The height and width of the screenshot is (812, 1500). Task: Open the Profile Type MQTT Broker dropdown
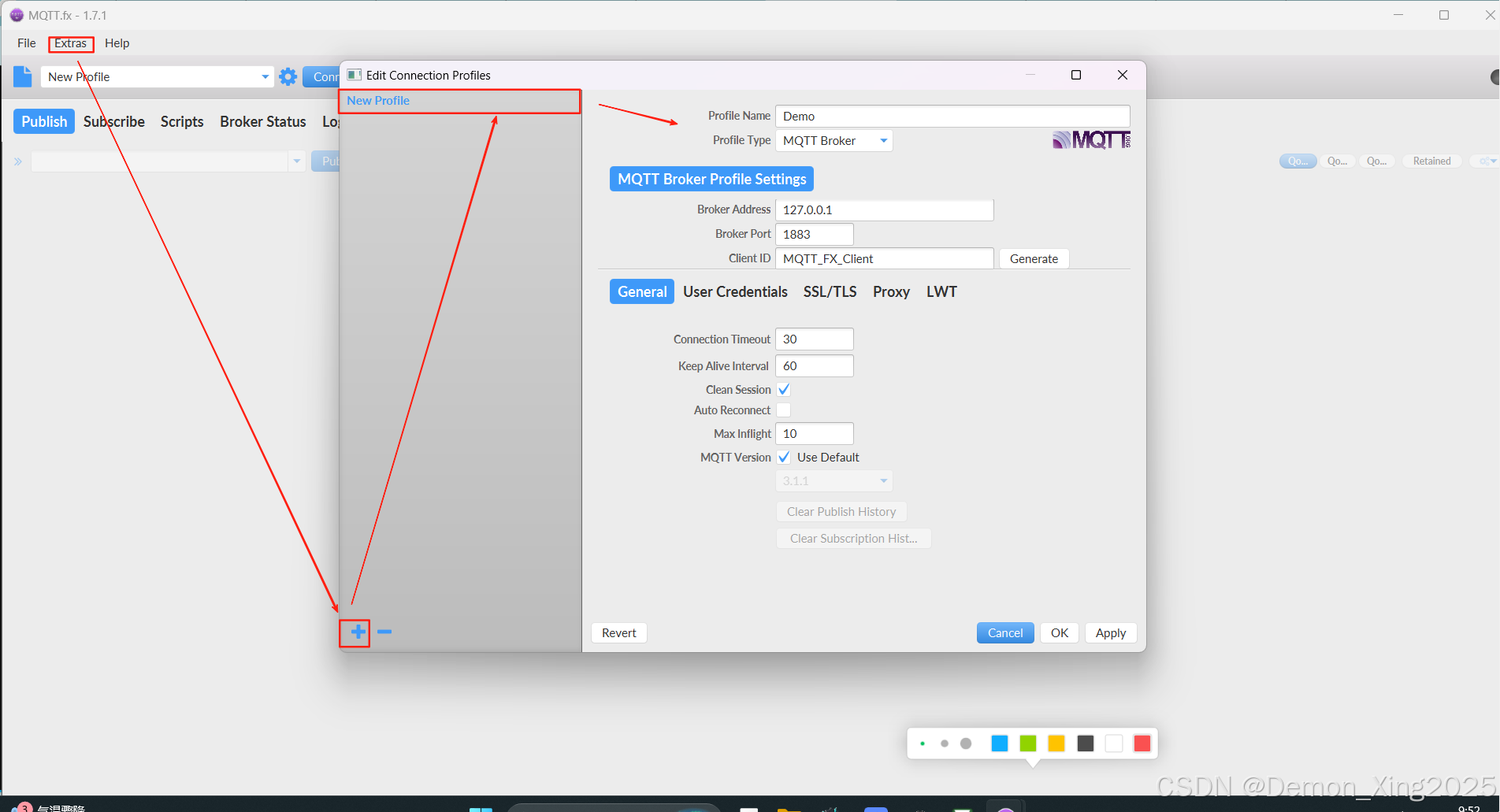coord(834,141)
